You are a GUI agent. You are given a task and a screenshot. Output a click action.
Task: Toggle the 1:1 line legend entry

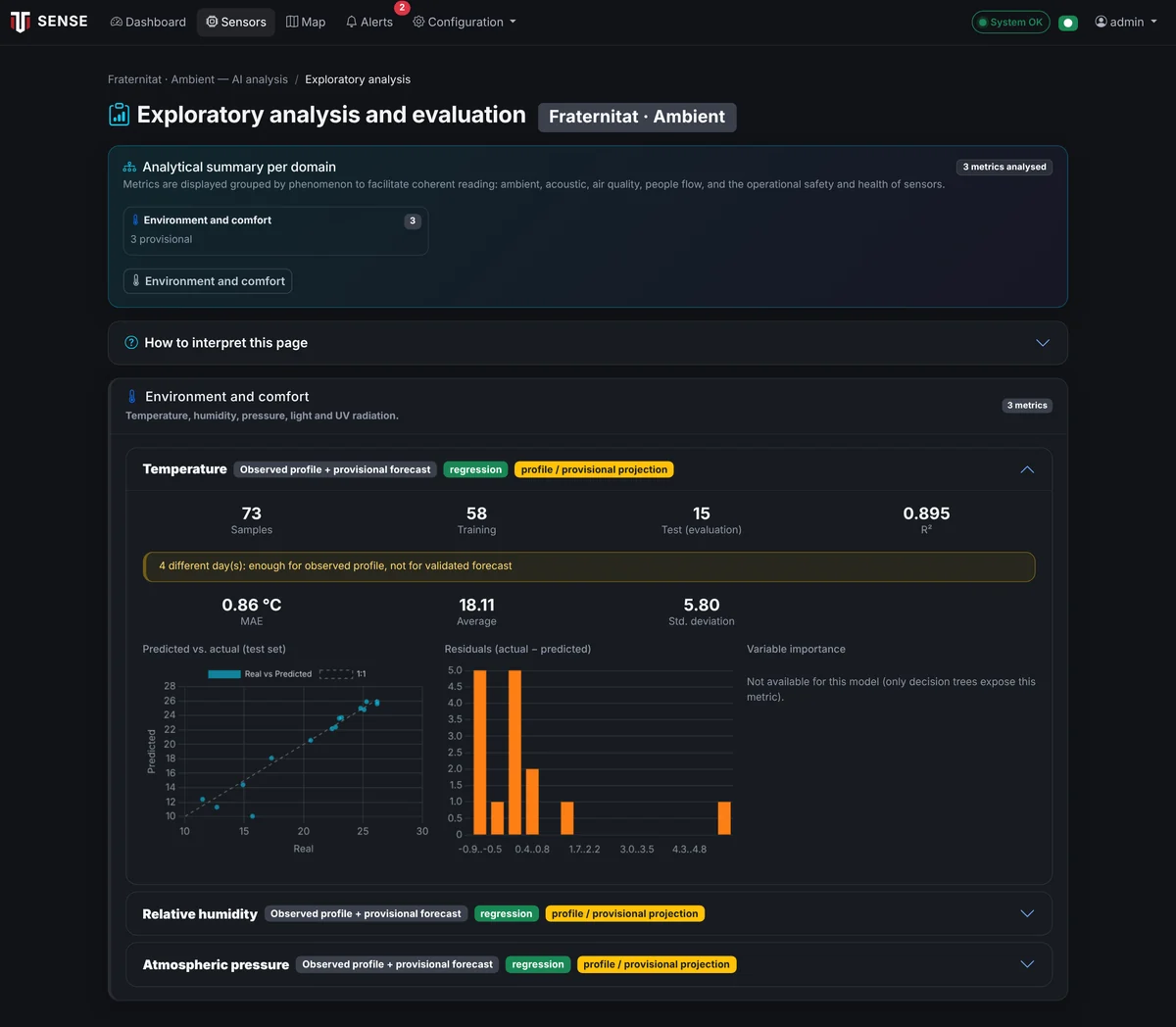click(343, 674)
